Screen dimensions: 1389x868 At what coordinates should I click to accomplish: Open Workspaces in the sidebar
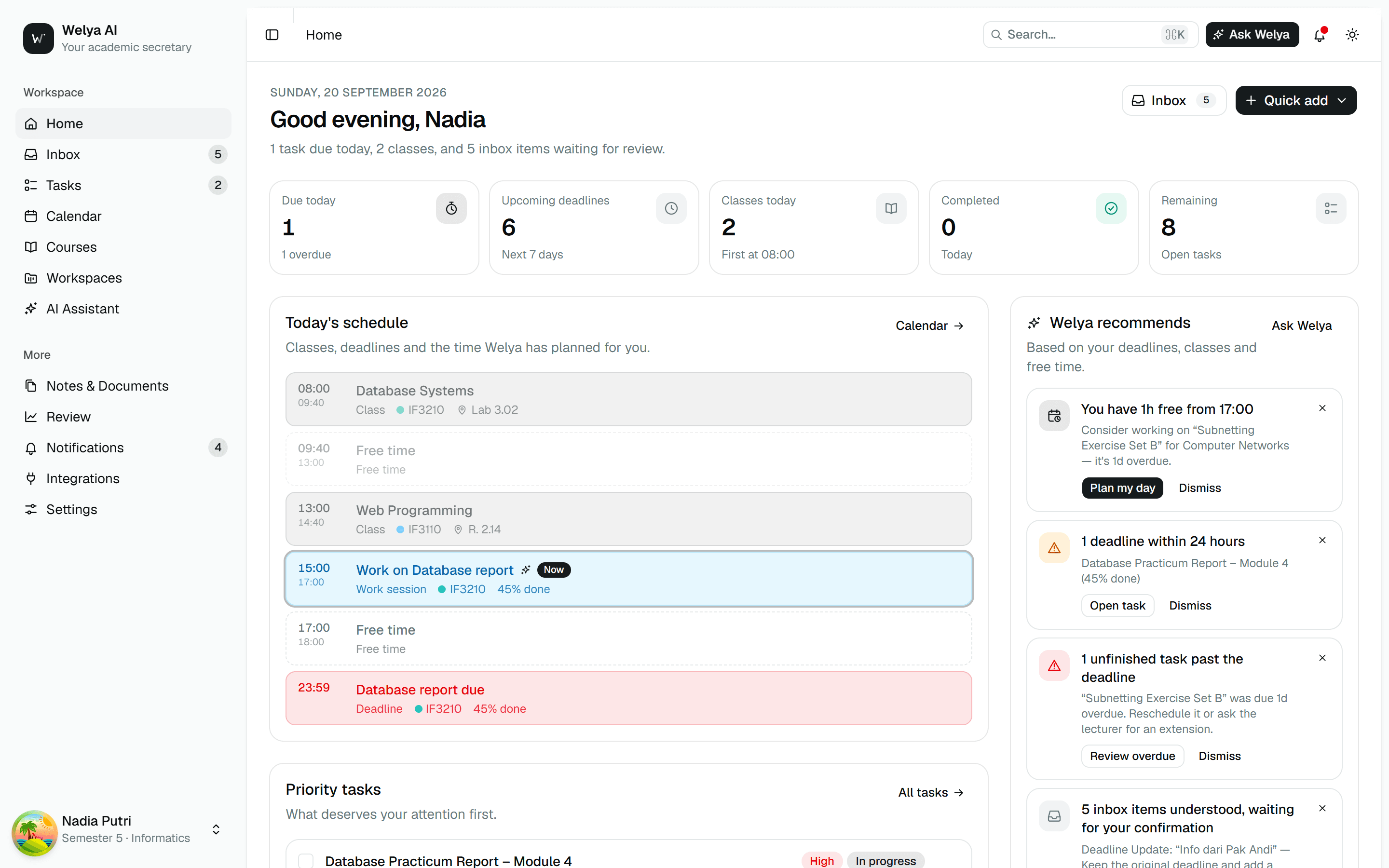(123, 278)
